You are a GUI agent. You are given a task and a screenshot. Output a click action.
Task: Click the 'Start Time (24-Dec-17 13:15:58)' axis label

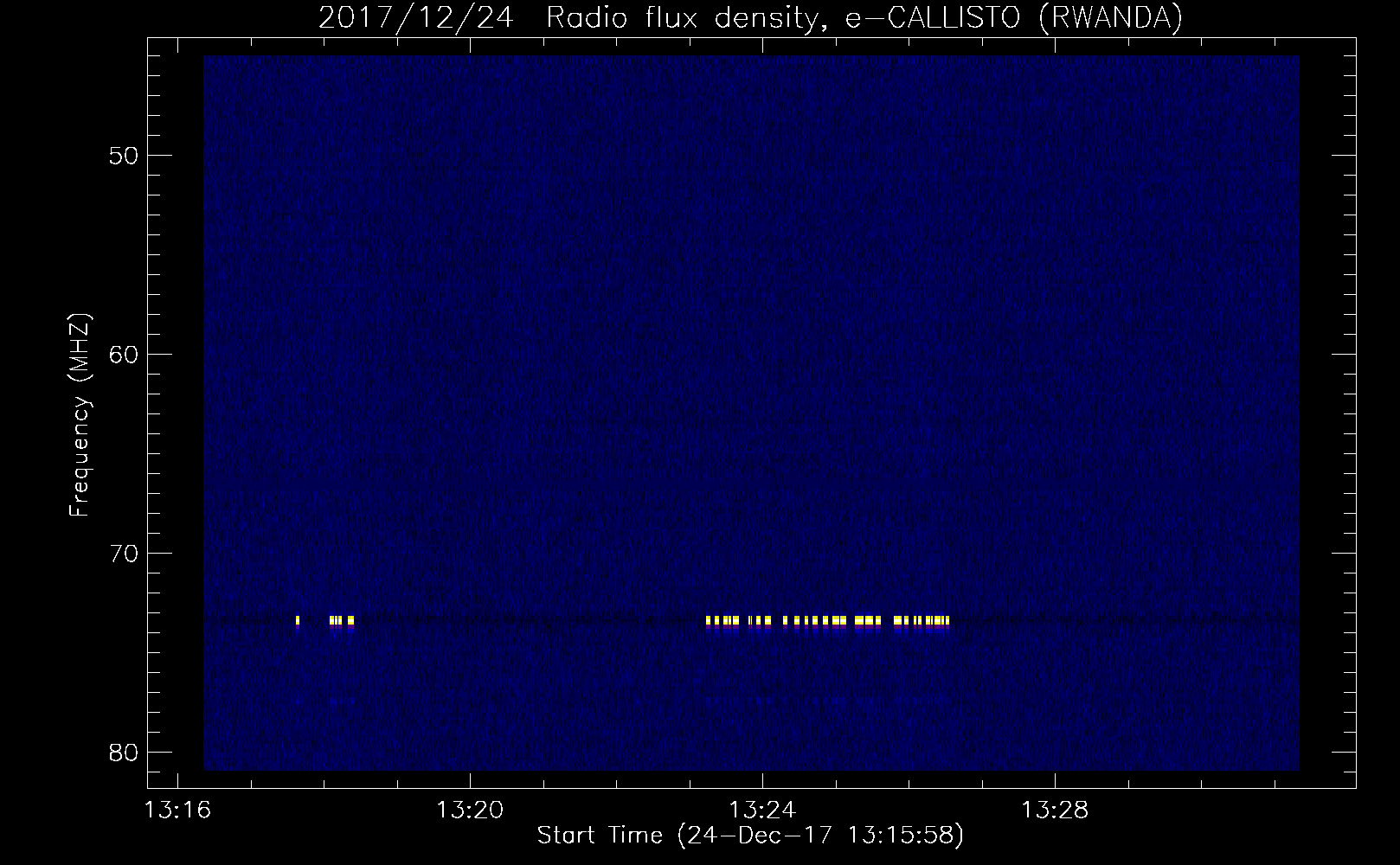[750, 836]
